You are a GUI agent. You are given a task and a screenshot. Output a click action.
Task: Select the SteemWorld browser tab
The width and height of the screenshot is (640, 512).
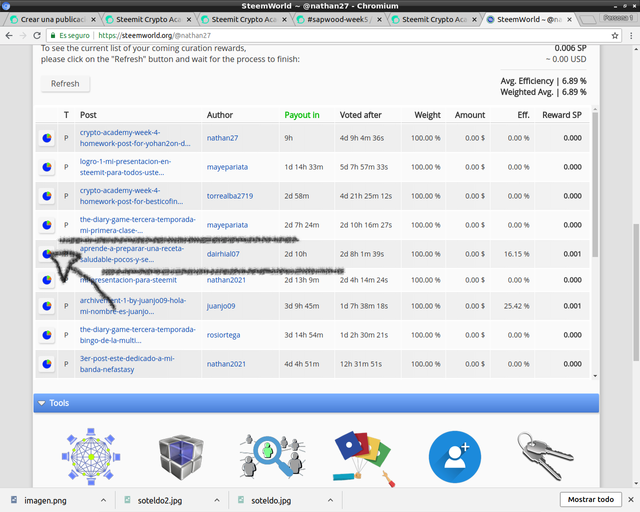coord(529,19)
